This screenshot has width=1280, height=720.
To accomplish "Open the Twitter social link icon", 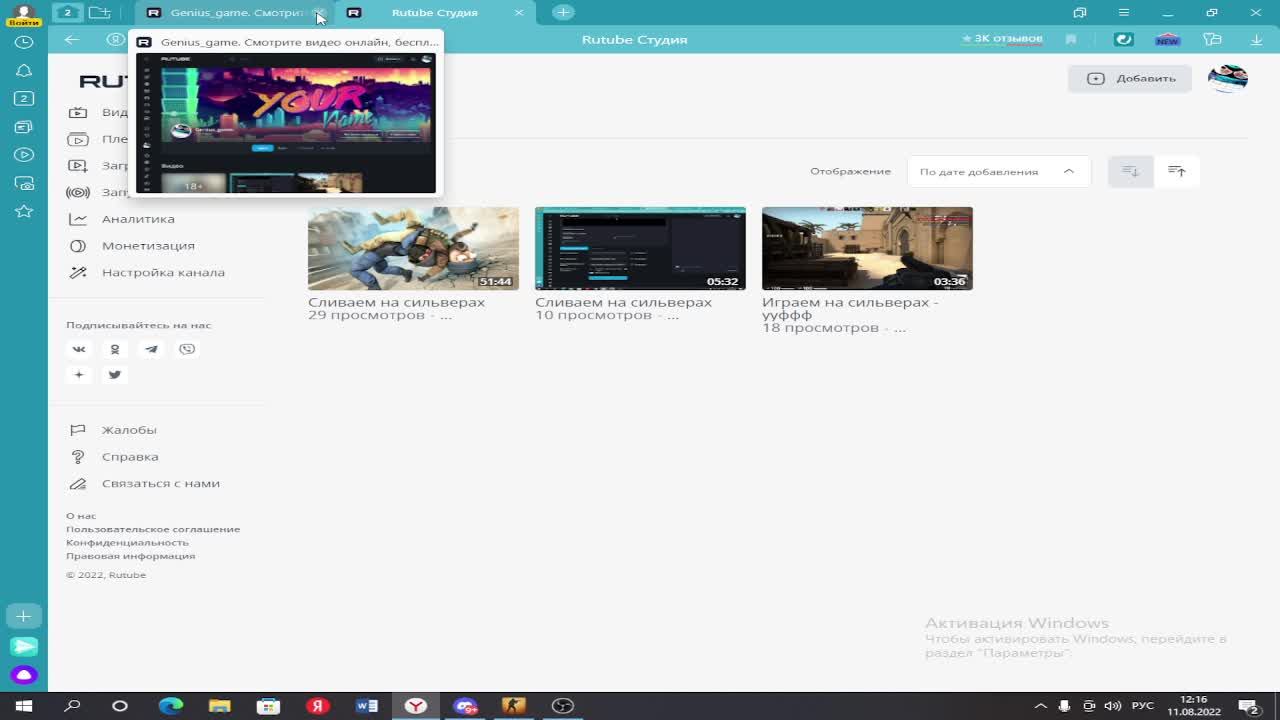I will (115, 375).
